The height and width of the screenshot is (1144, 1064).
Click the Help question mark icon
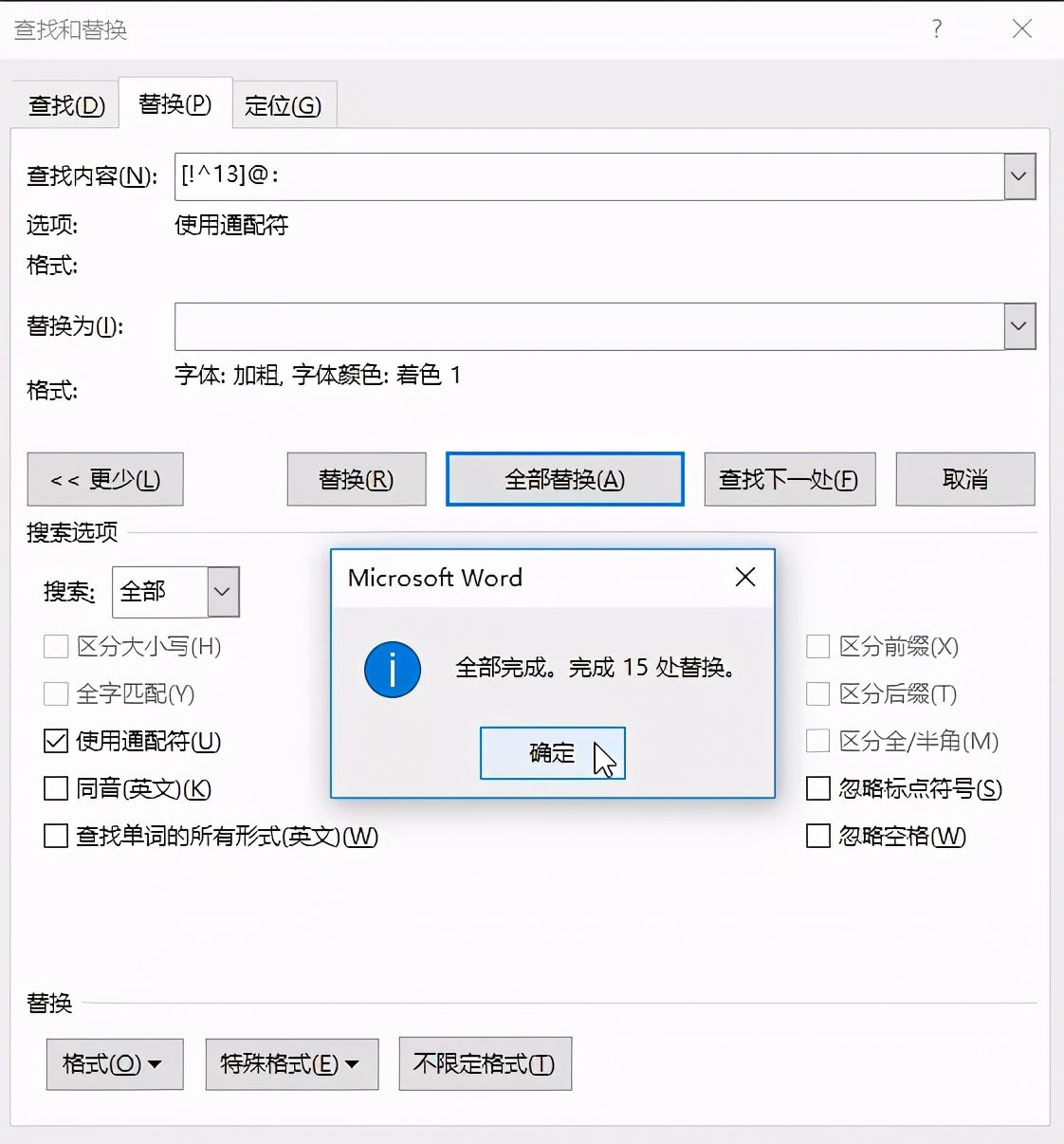coord(936,29)
